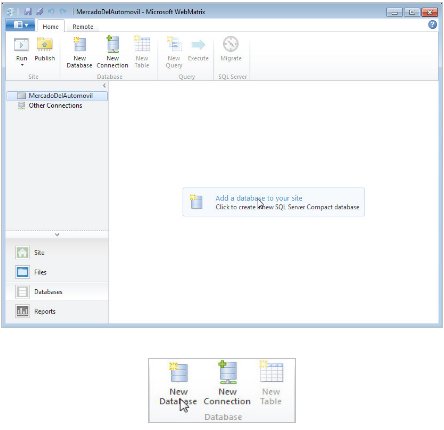Close the WebMatrix window
The width and height of the screenshot is (444, 430).
click(x=430, y=12)
